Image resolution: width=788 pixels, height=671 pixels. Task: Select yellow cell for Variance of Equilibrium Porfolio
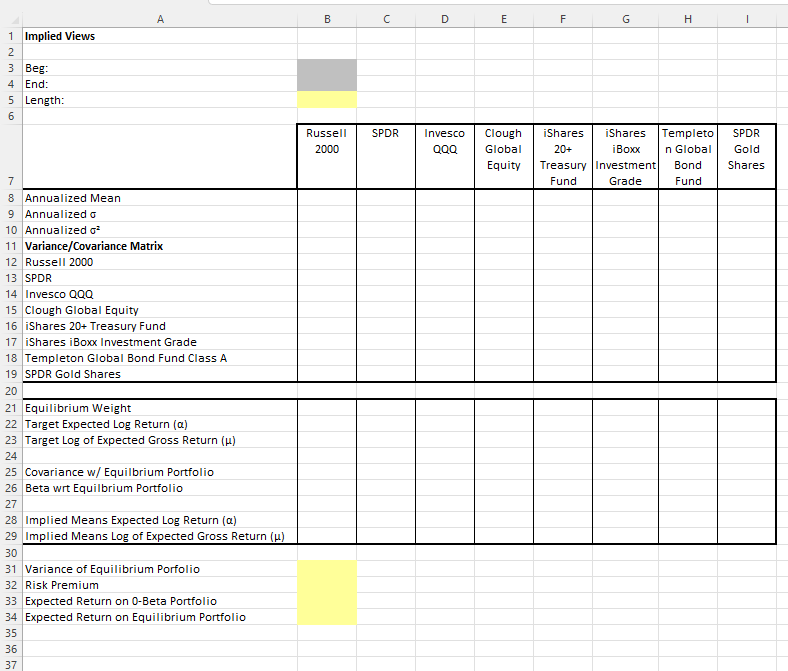[327, 569]
